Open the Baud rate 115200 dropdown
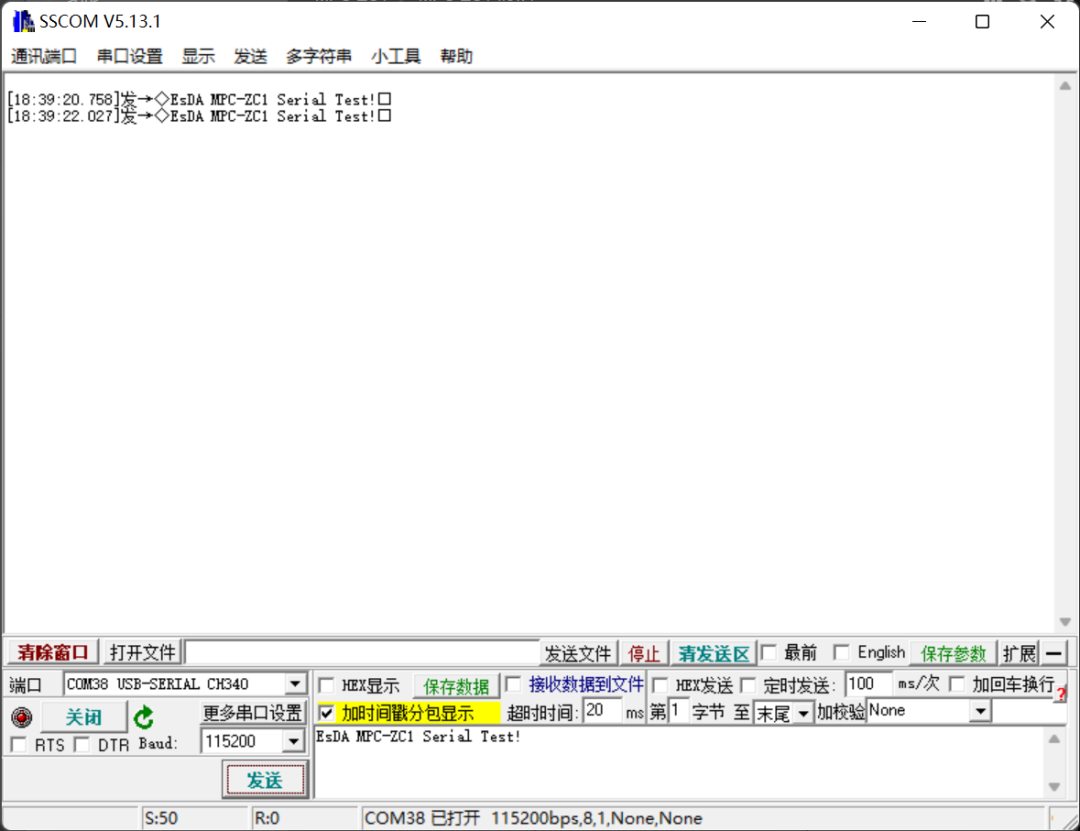1080x831 pixels. coord(295,741)
